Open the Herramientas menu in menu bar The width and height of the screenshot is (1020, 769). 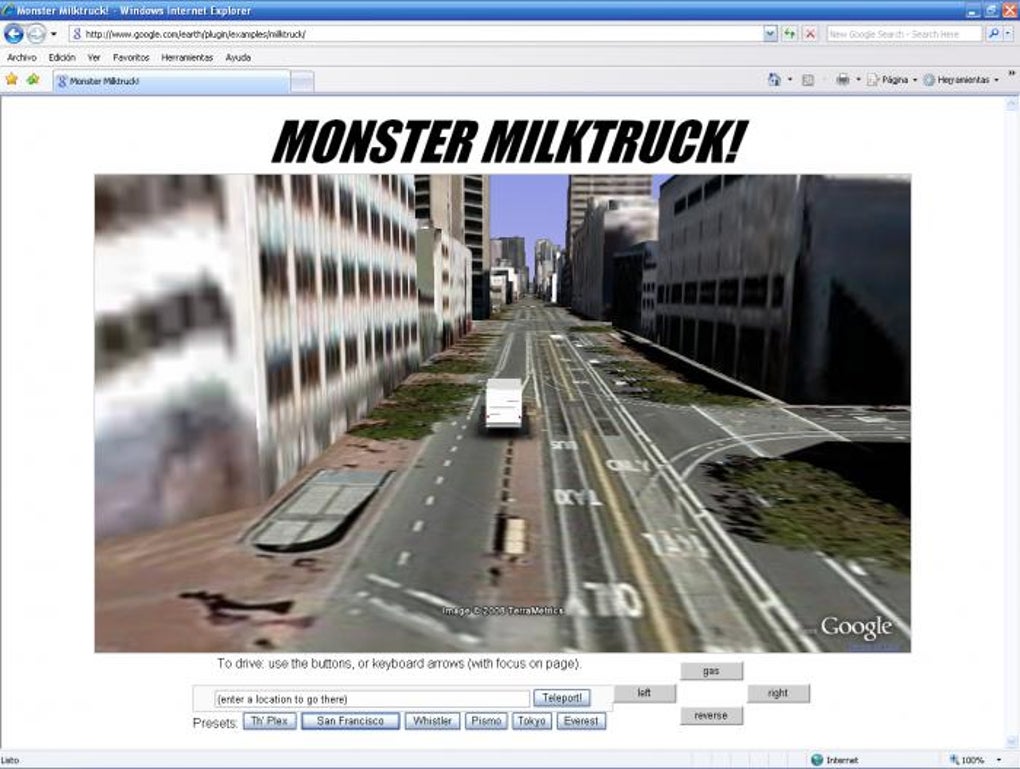point(187,57)
